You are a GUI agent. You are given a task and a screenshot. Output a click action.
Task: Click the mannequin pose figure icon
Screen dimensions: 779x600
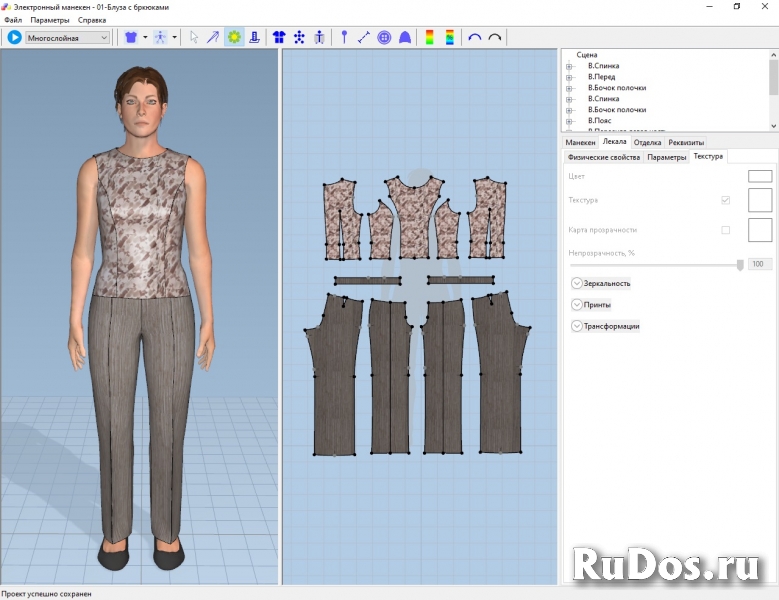click(x=160, y=37)
